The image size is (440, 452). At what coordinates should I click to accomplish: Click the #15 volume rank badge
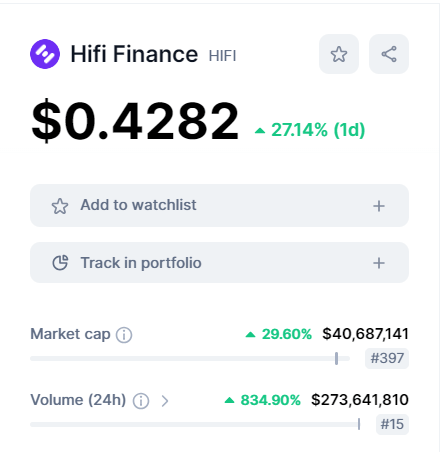point(392,424)
